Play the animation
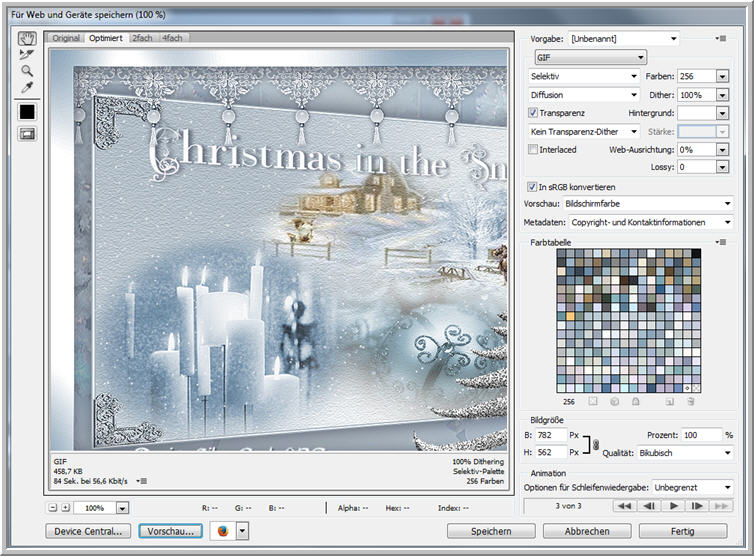The image size is (754, 556). pos(674,506)
